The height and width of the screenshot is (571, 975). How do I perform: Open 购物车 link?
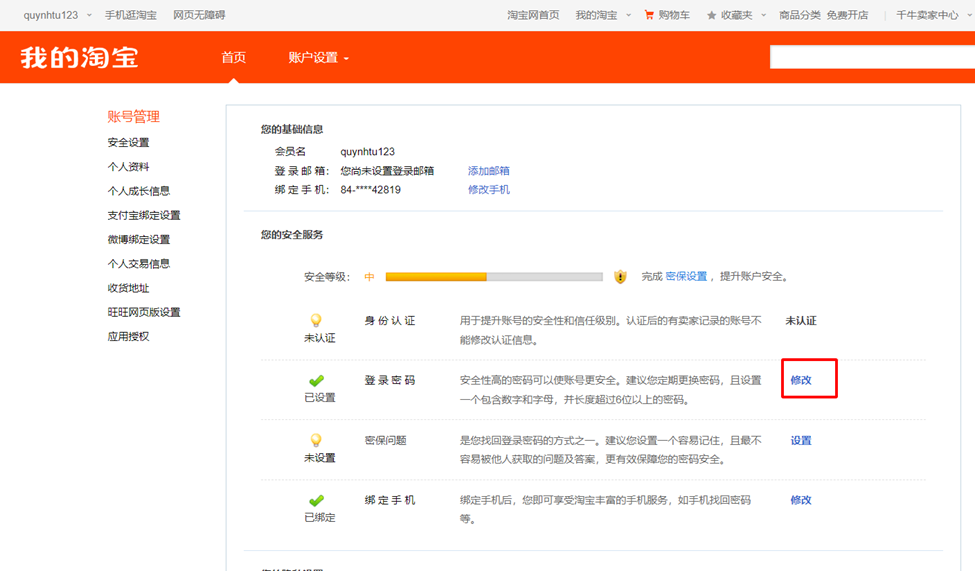(x=674, y=15)
